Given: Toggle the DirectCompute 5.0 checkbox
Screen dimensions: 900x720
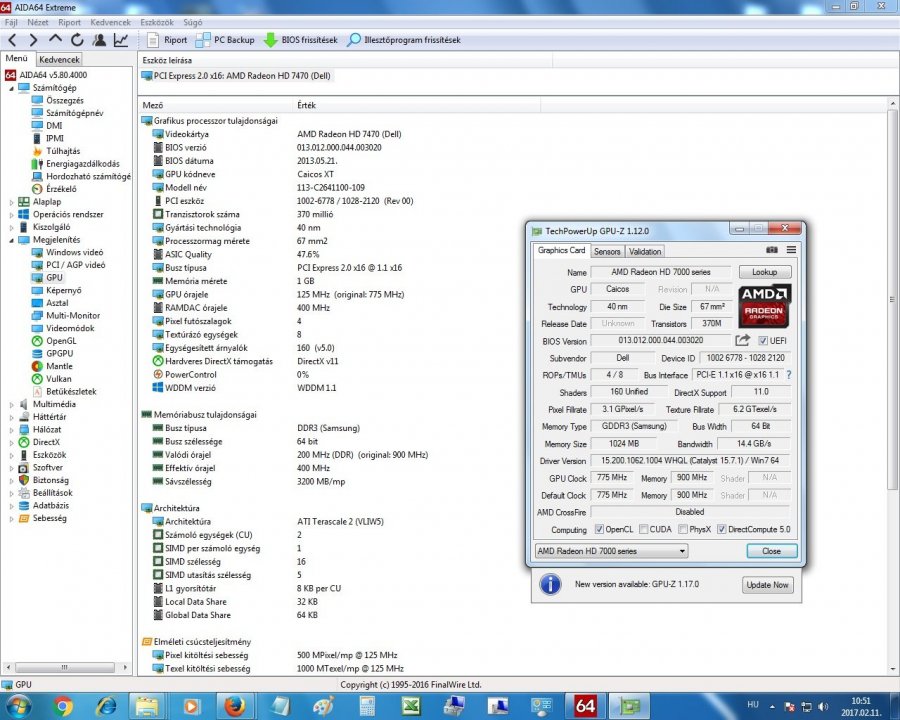Looking at the screenshot, I should pyautogui.click(x=721, y=529).
